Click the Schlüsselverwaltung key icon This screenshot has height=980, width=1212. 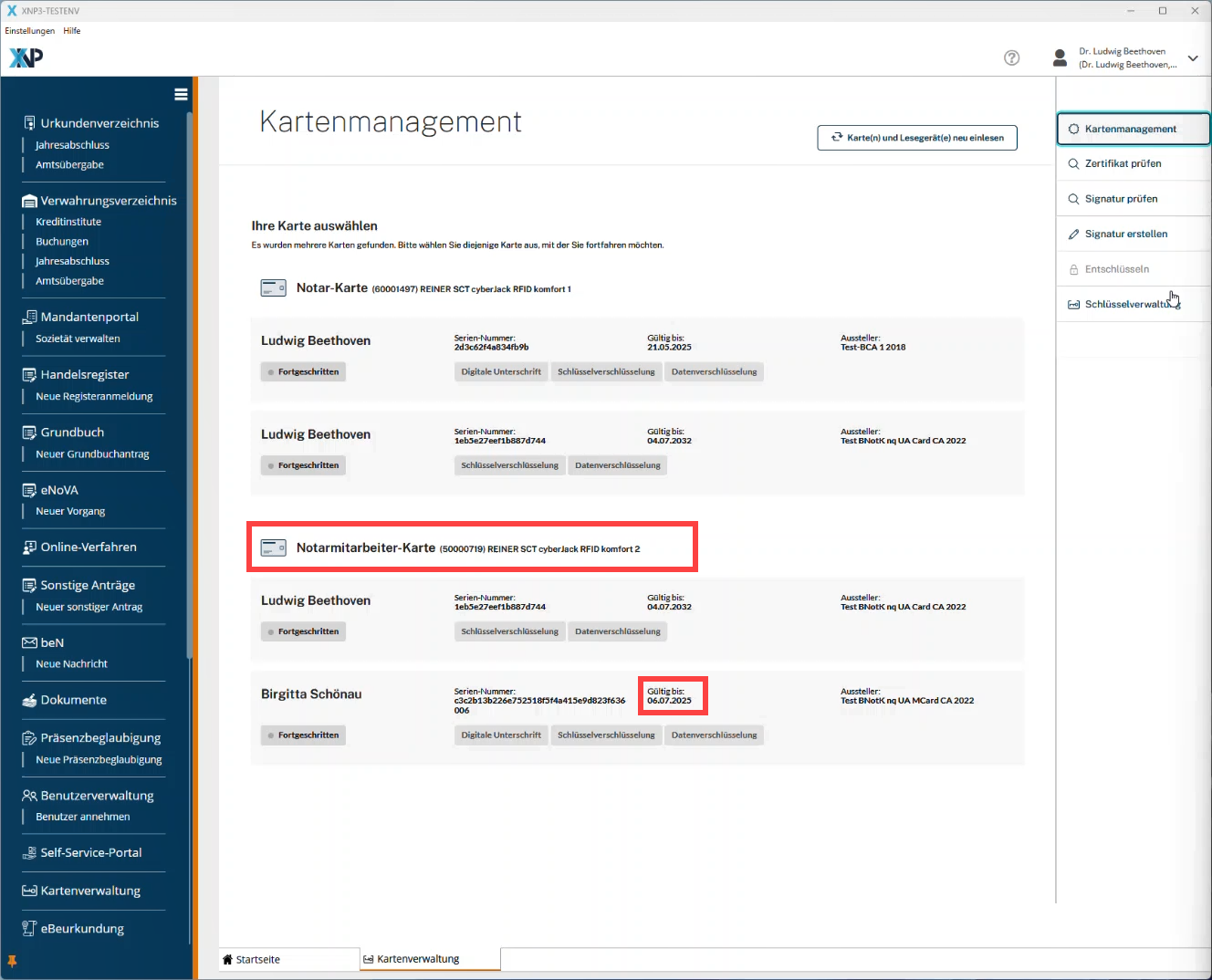tap(1073, 305)
